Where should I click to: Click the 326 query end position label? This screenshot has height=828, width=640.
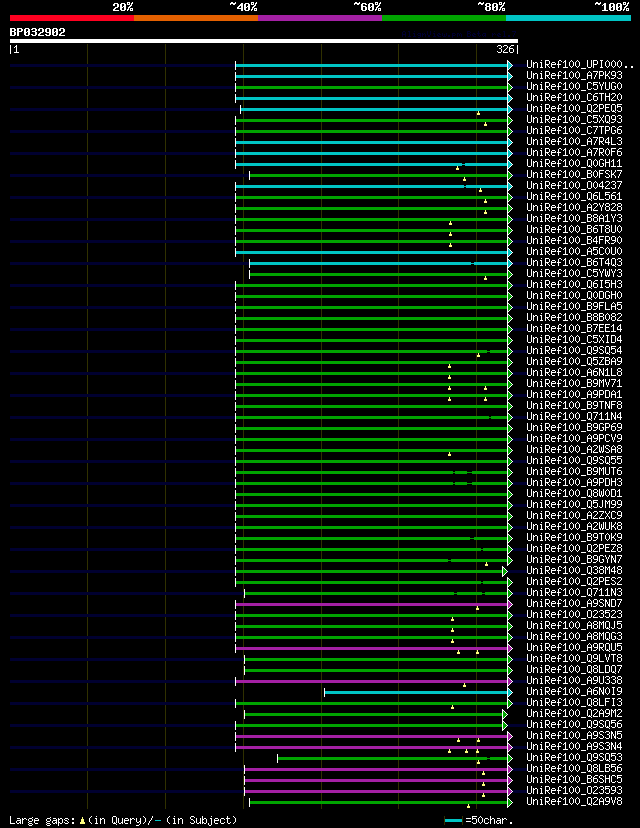pyautogui.click(x=505, y=50)
